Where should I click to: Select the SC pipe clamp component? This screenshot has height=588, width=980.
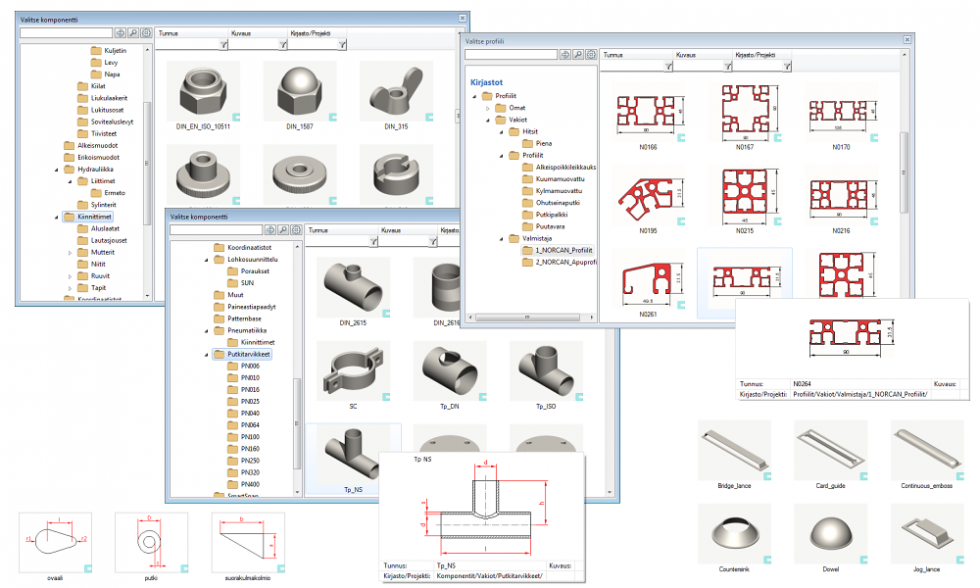point(353,370)
